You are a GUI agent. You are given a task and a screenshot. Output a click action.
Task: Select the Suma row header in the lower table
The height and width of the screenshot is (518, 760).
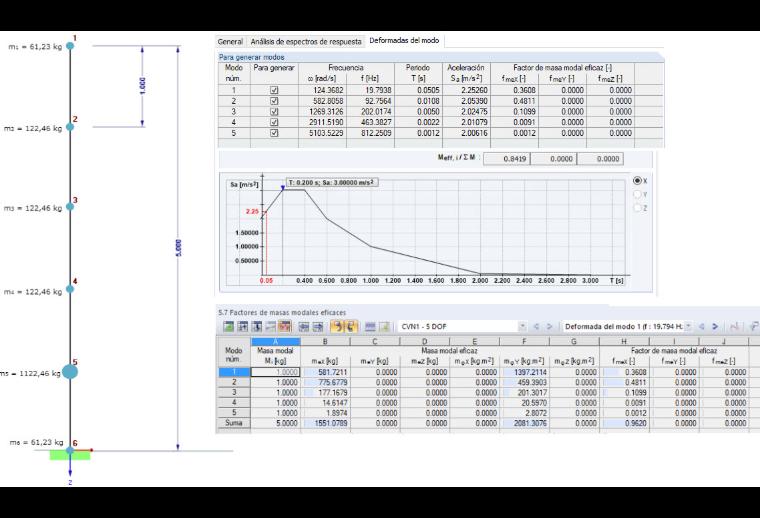234,423
